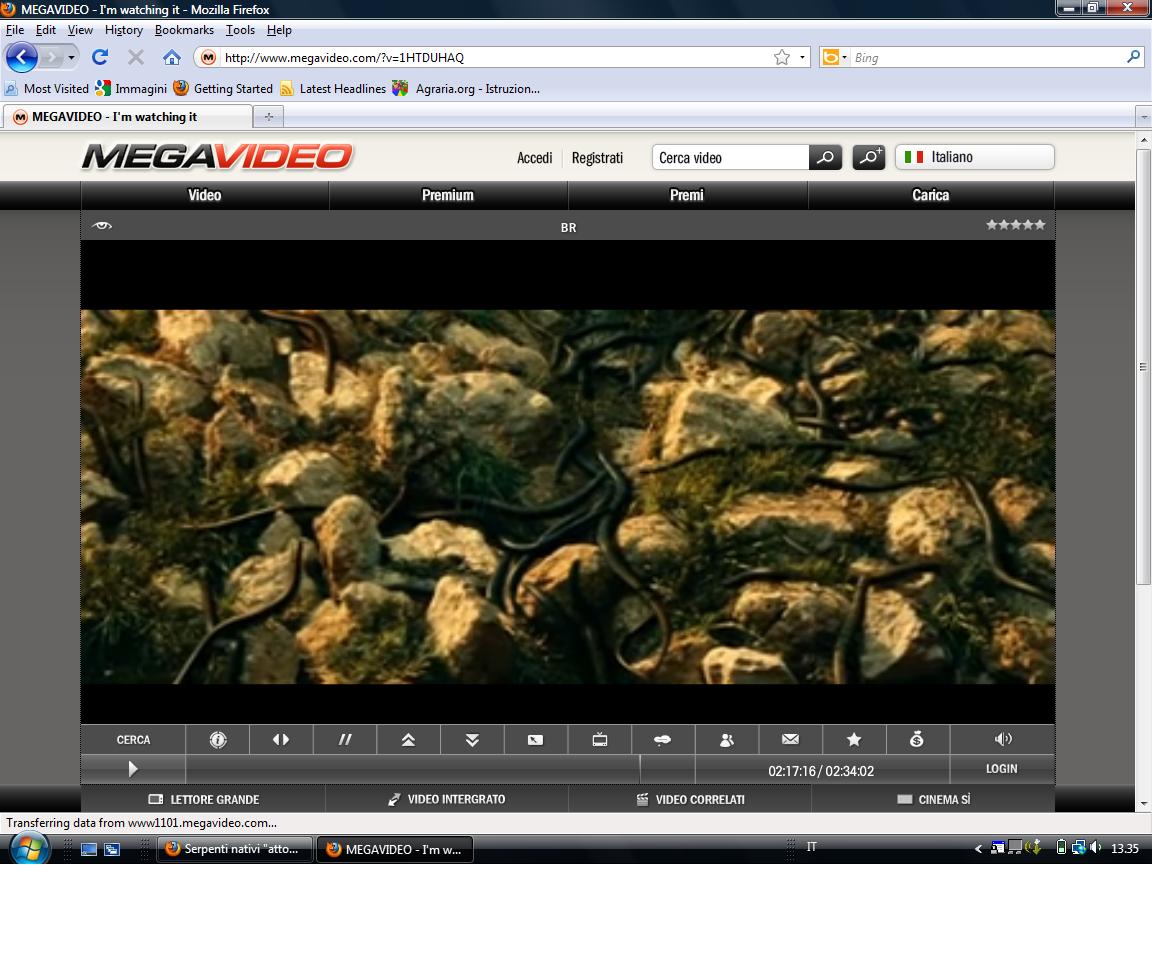Click the eye icon above the video
1152x959 pixels.
(x=101, y=226)
